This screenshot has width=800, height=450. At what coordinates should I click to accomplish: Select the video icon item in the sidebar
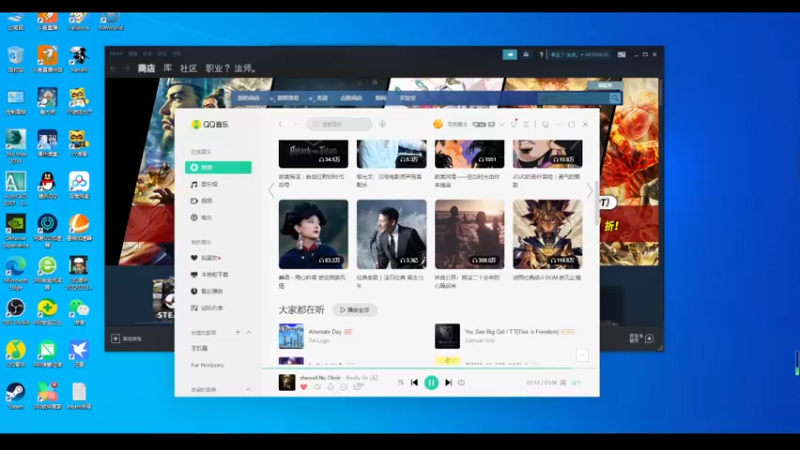[x=202, y=201]
